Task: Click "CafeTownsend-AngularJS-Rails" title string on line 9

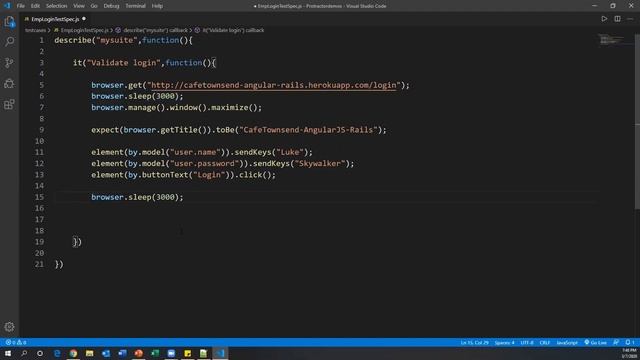Action: click(308, 130)
